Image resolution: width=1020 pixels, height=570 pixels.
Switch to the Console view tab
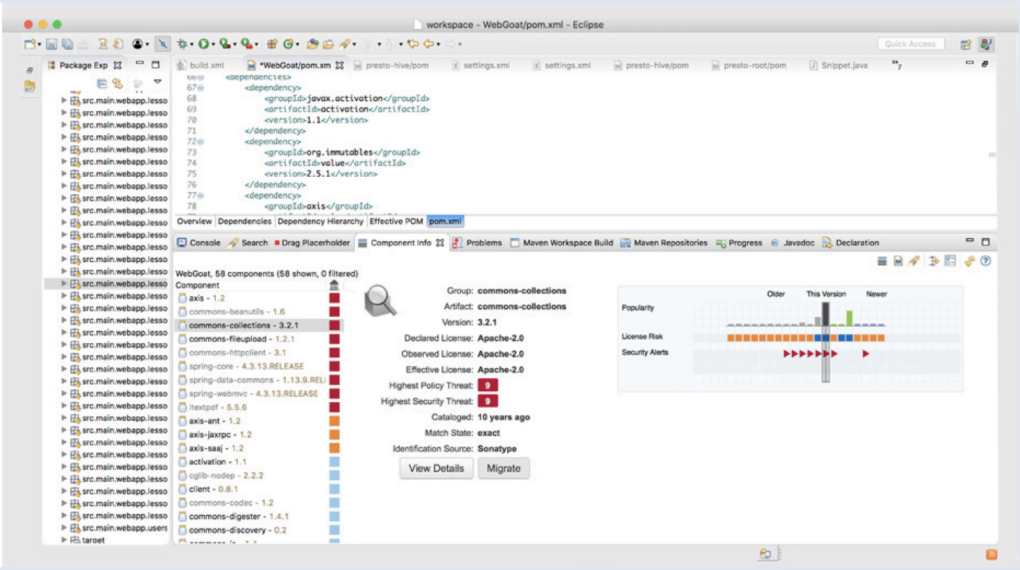199,243
